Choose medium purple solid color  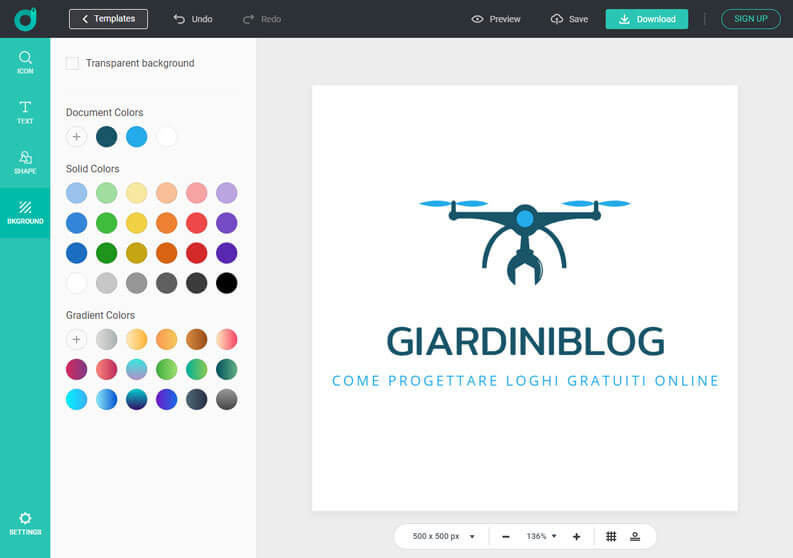(227, 223)
